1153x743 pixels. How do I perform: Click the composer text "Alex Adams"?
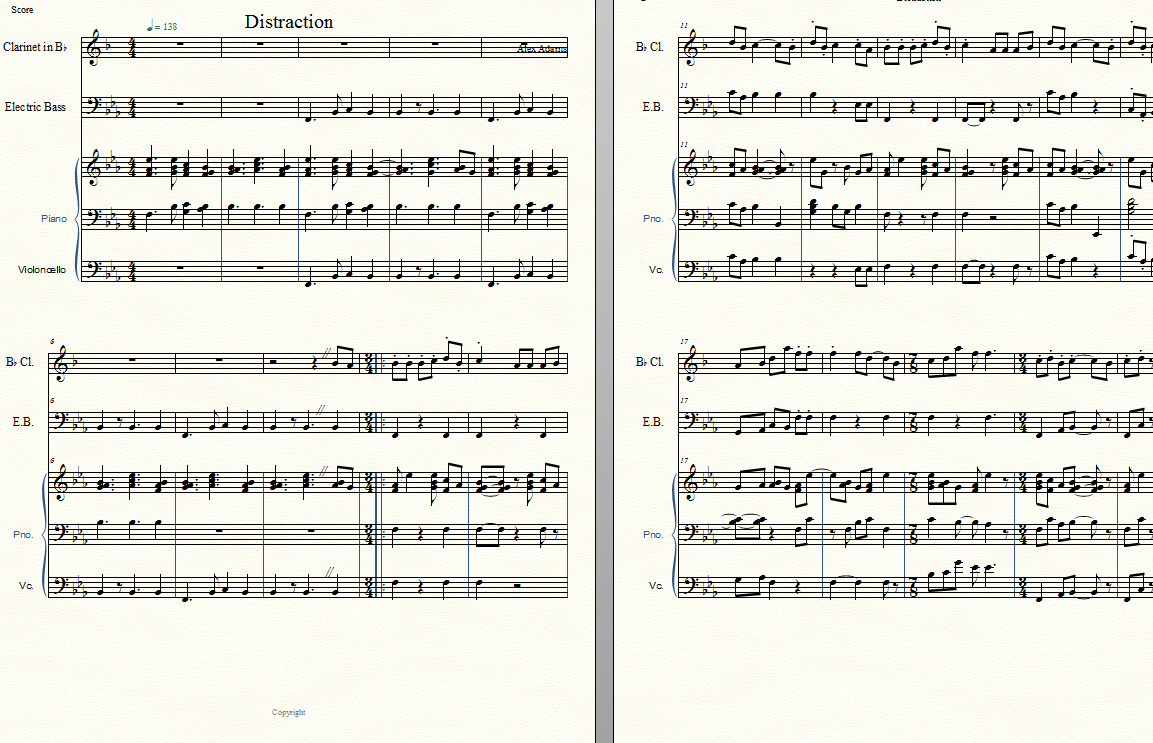click(x=542, y=49)
